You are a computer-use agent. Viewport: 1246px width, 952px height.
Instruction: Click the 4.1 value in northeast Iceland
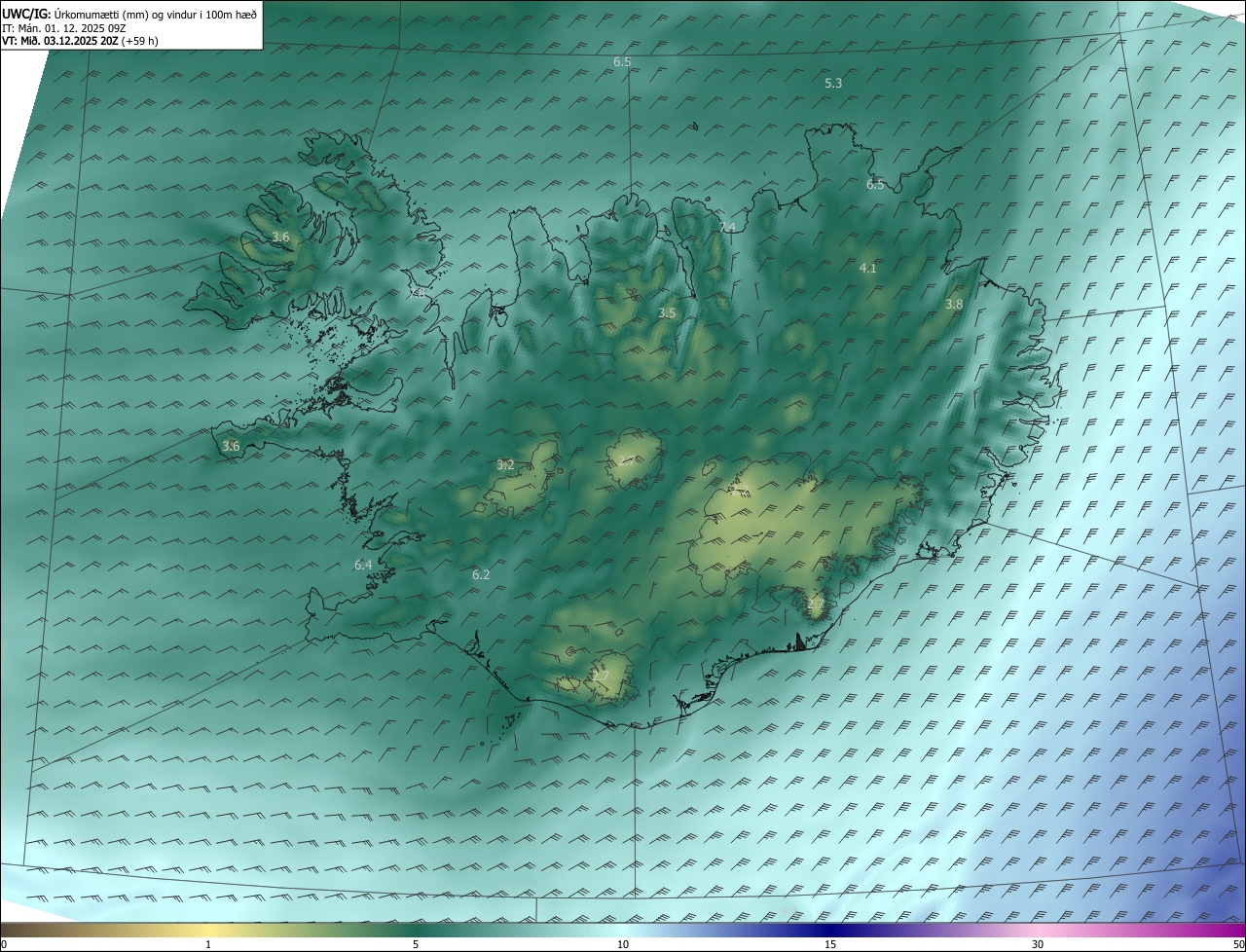click(x=868, y=269)
